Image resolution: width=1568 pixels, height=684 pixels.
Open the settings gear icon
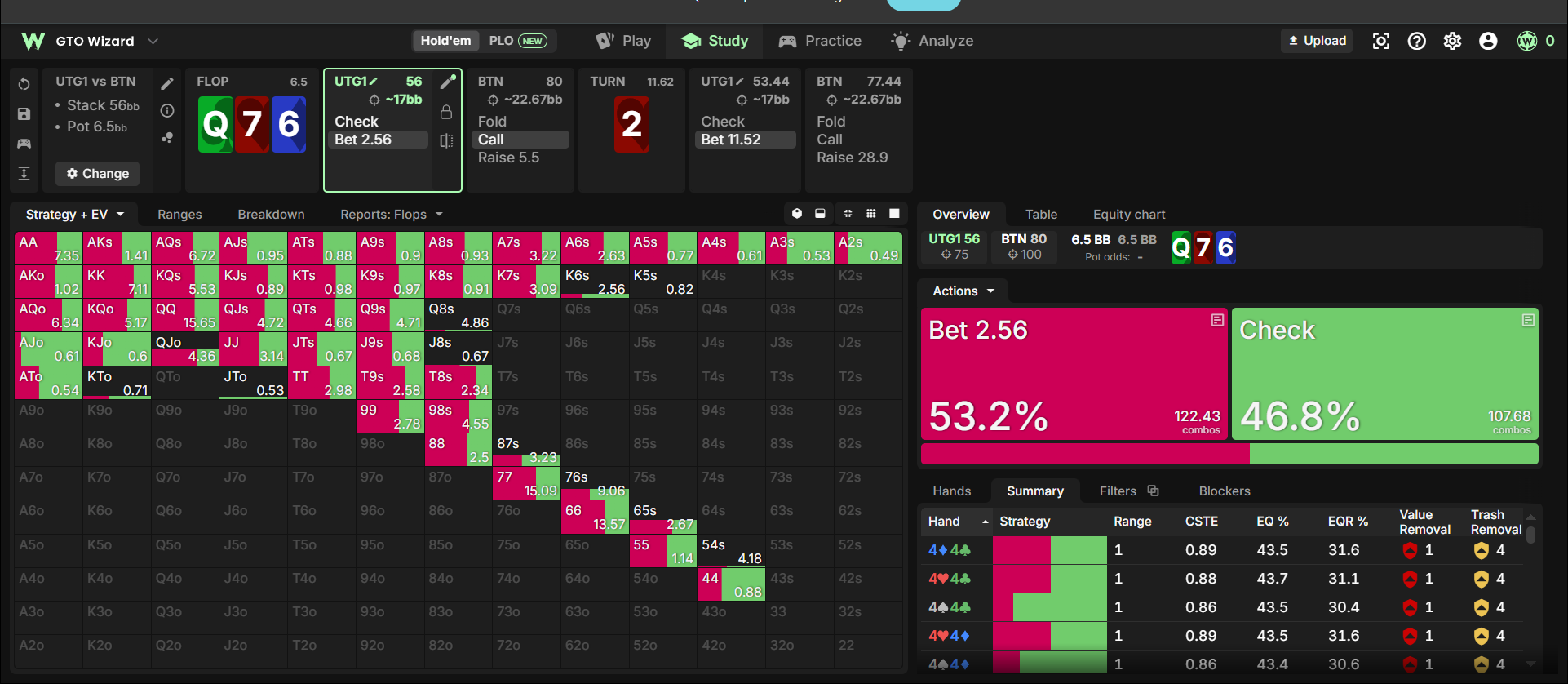[x=1452, y=41]
